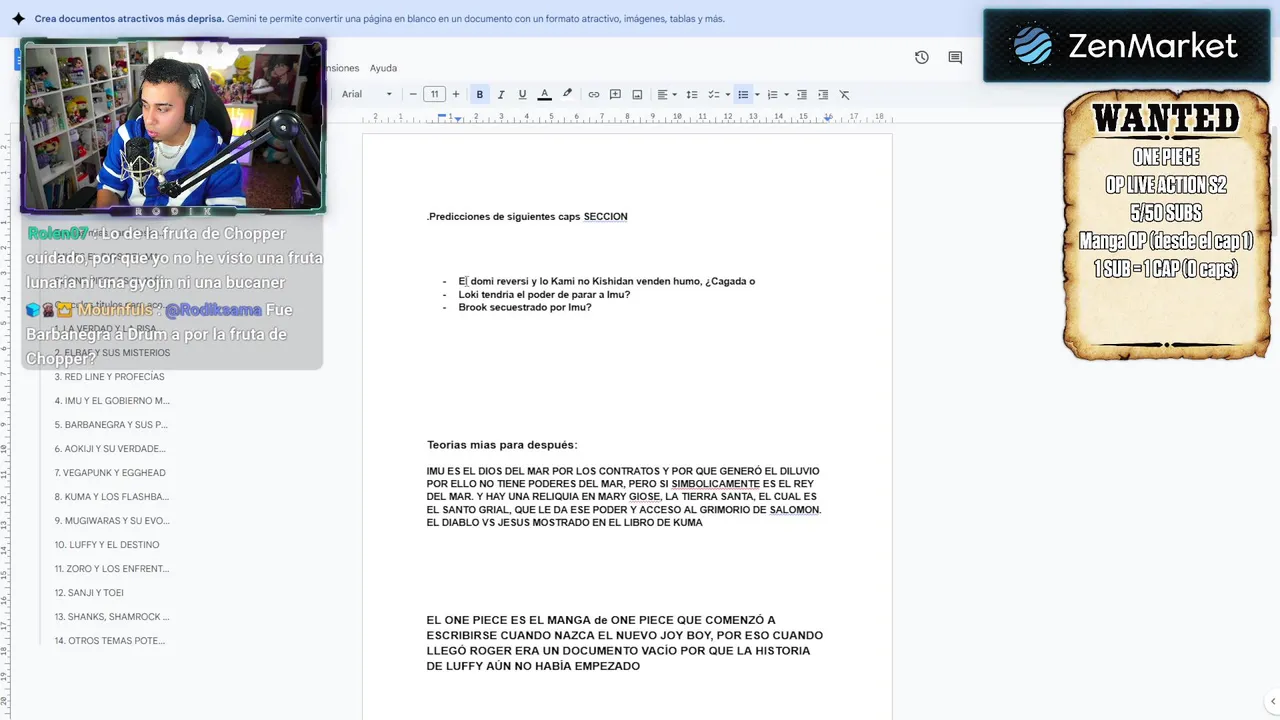Click the Gemini sparkle icon in banner
Viewport: 1280px width, 720px height.
pyautogui.click(x=18, y=18)
